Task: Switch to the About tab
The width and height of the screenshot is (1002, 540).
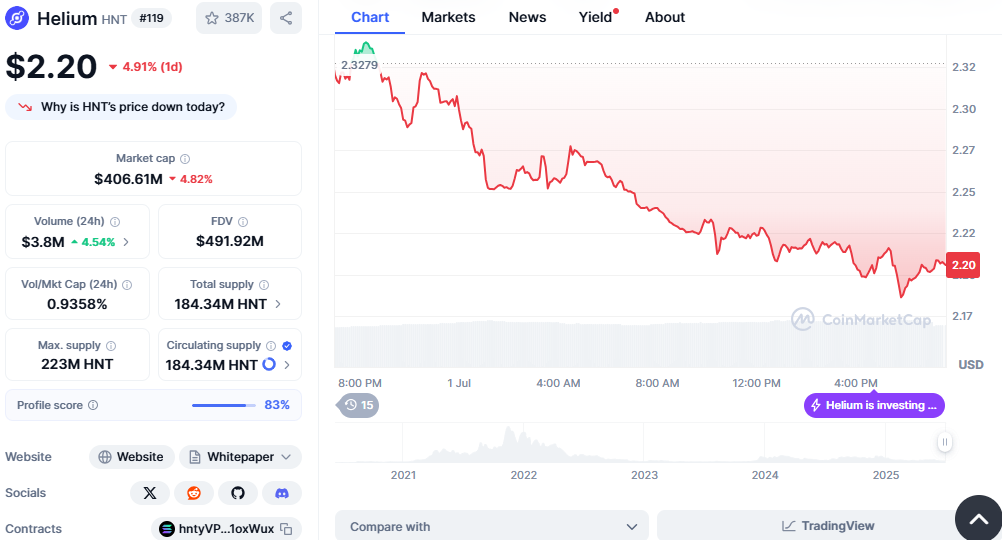Action: [665, 17]
